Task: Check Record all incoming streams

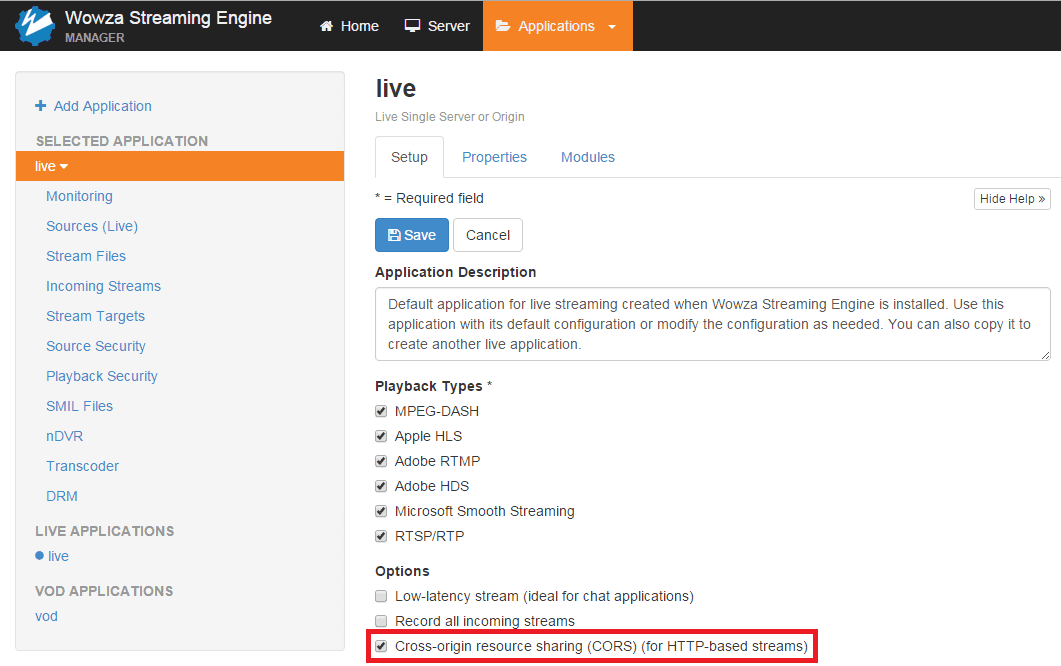Action: click(381, 621)
